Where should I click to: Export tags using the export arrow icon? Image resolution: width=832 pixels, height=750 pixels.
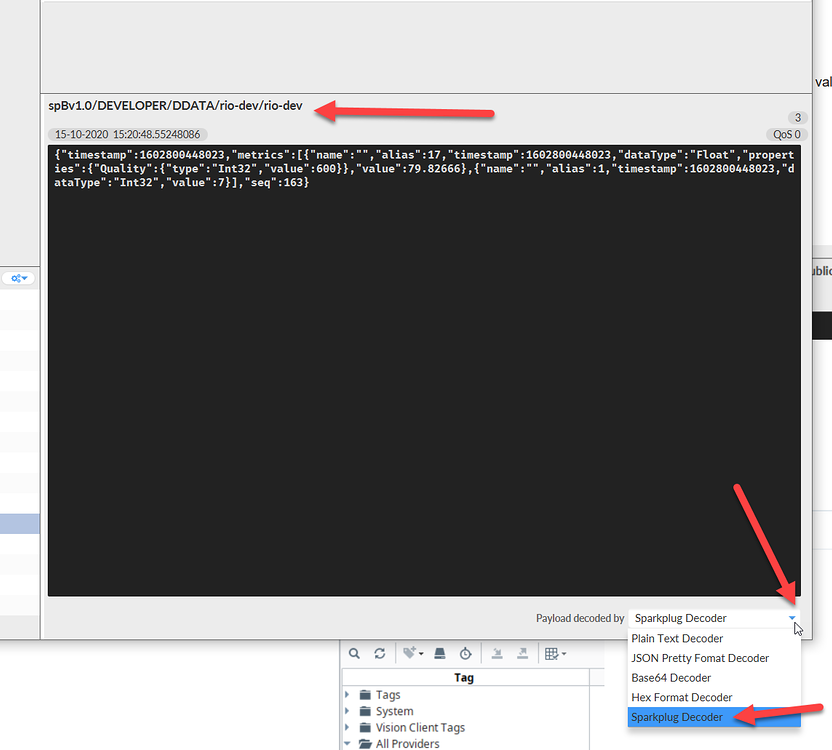point(521,653)
